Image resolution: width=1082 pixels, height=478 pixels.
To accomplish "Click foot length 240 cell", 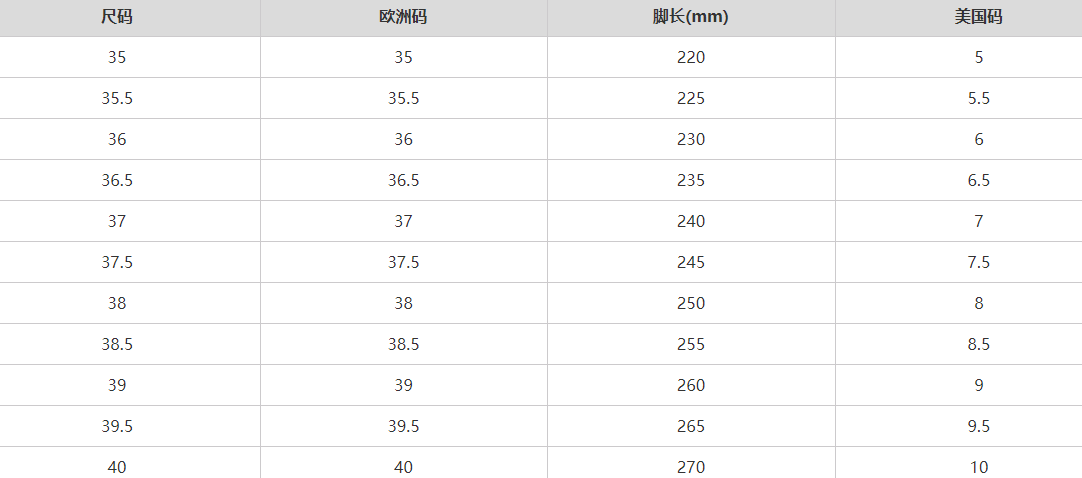I will 691,221.
